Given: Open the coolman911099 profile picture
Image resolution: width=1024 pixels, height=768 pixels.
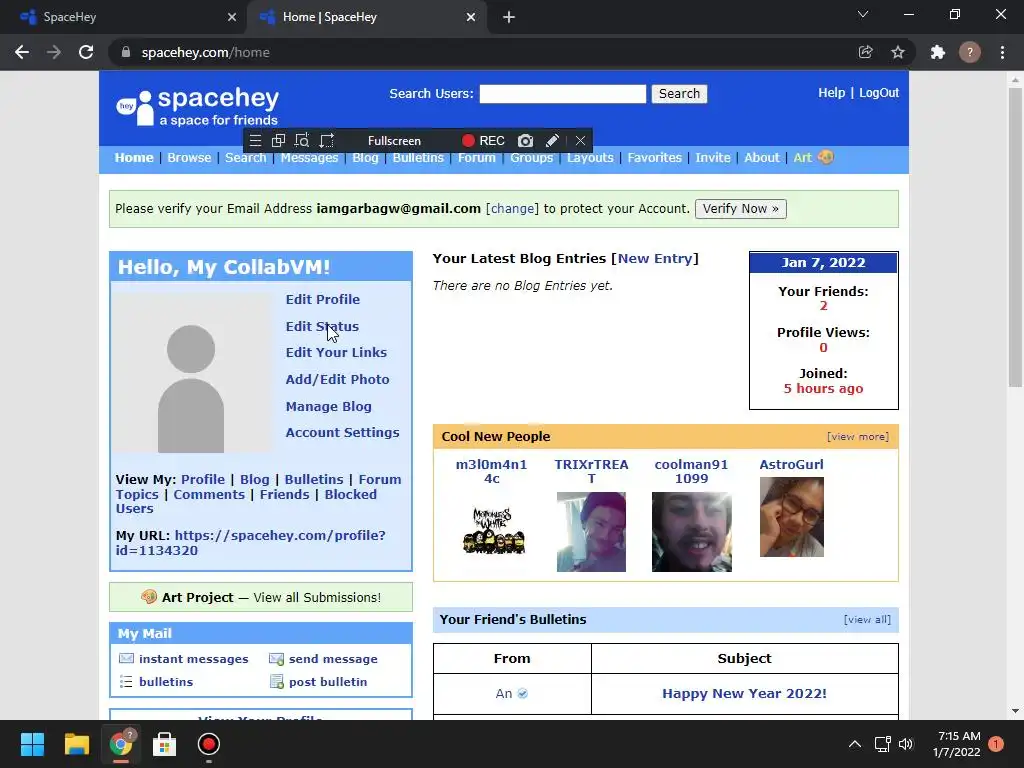Looking at the screenshot, I should click(x=692, y=532).
